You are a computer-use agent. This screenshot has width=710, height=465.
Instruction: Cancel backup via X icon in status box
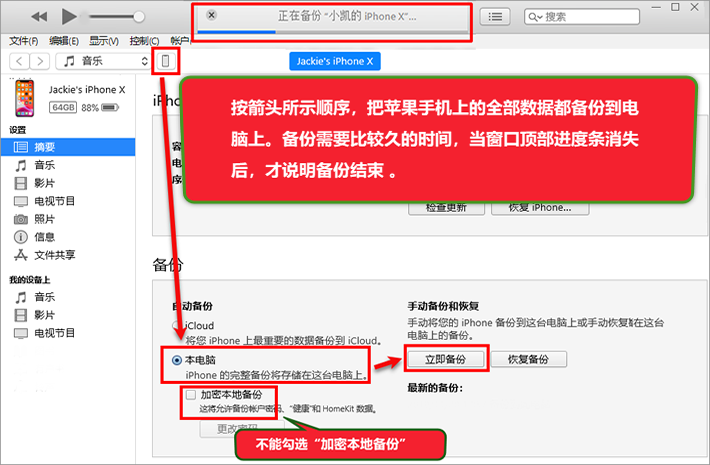point(211,15)
